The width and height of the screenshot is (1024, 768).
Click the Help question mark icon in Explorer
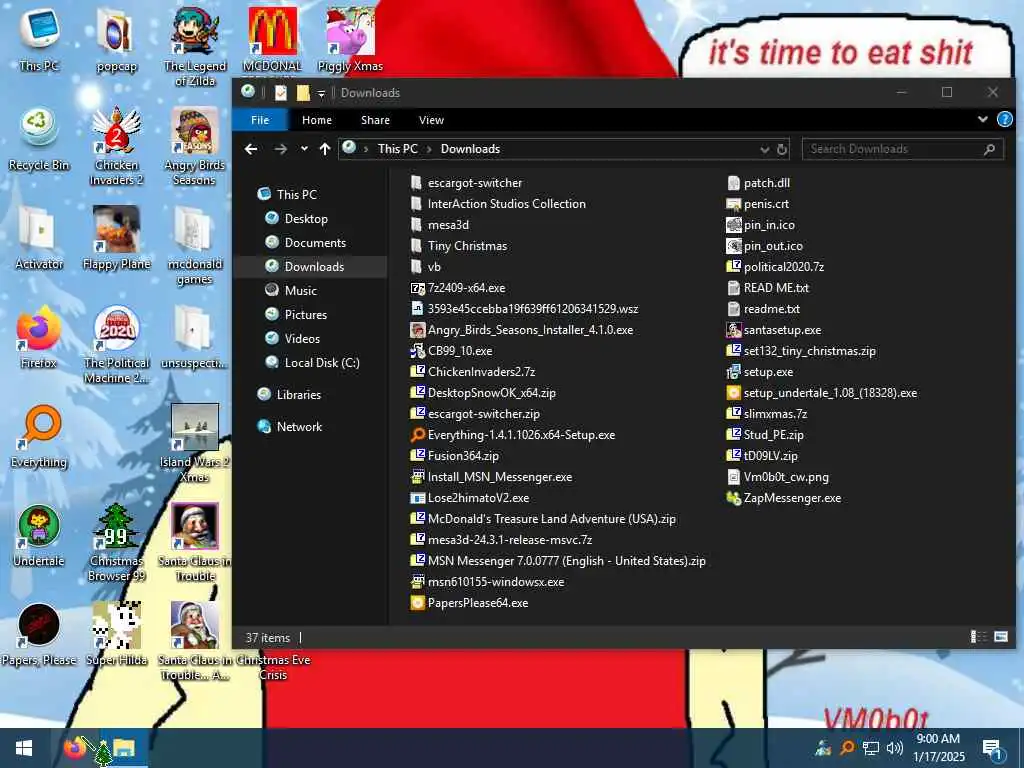(x=1004, y=120)
